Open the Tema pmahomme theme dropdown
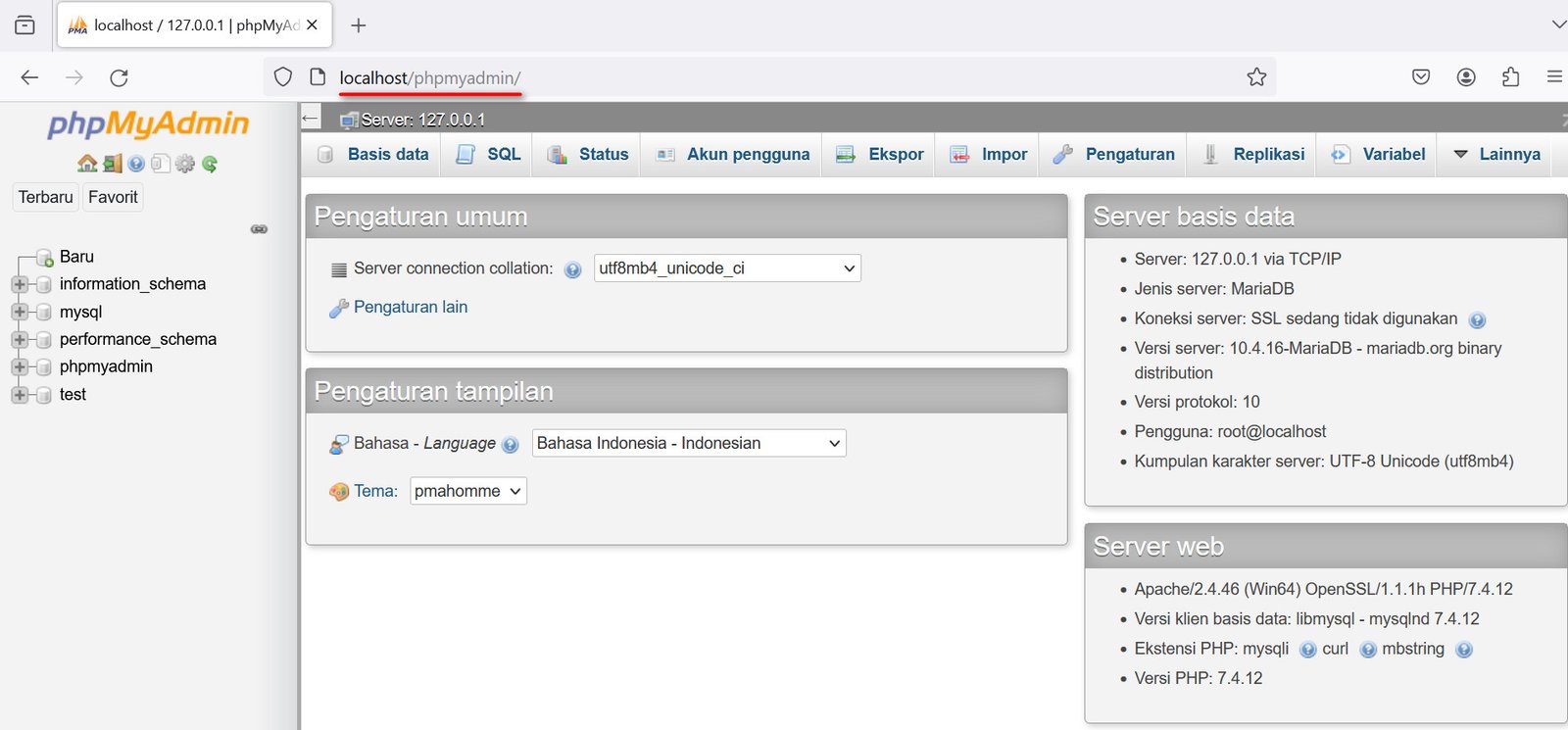Viewport: 1568px width, 730px height. pyautogui.click(x=468, y=491)
